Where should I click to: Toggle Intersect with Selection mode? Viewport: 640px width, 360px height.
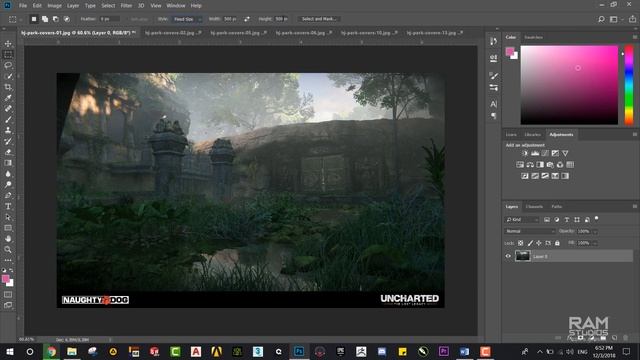[67, 19]
